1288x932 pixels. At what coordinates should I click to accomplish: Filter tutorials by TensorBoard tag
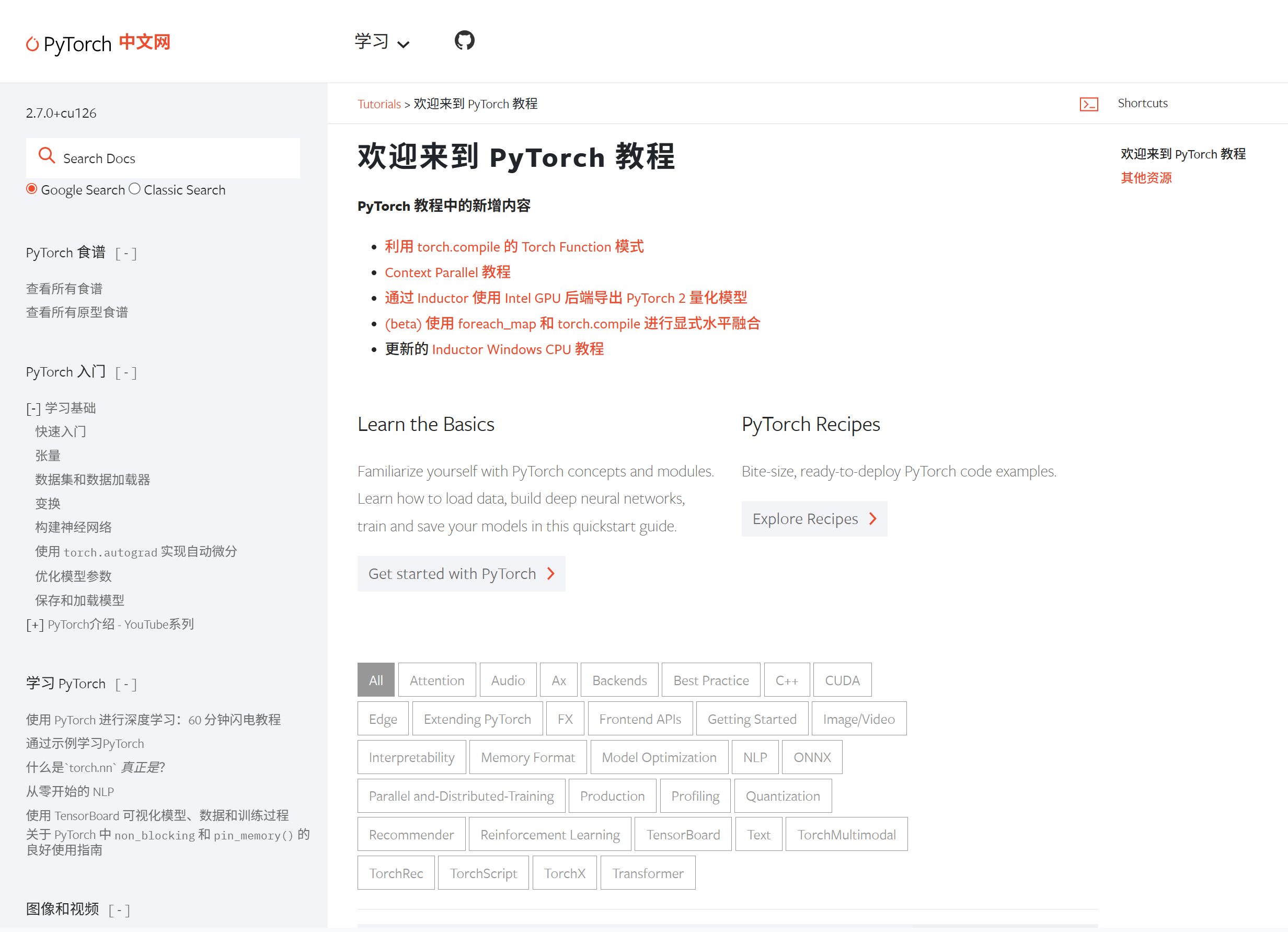tap(683, 835)
